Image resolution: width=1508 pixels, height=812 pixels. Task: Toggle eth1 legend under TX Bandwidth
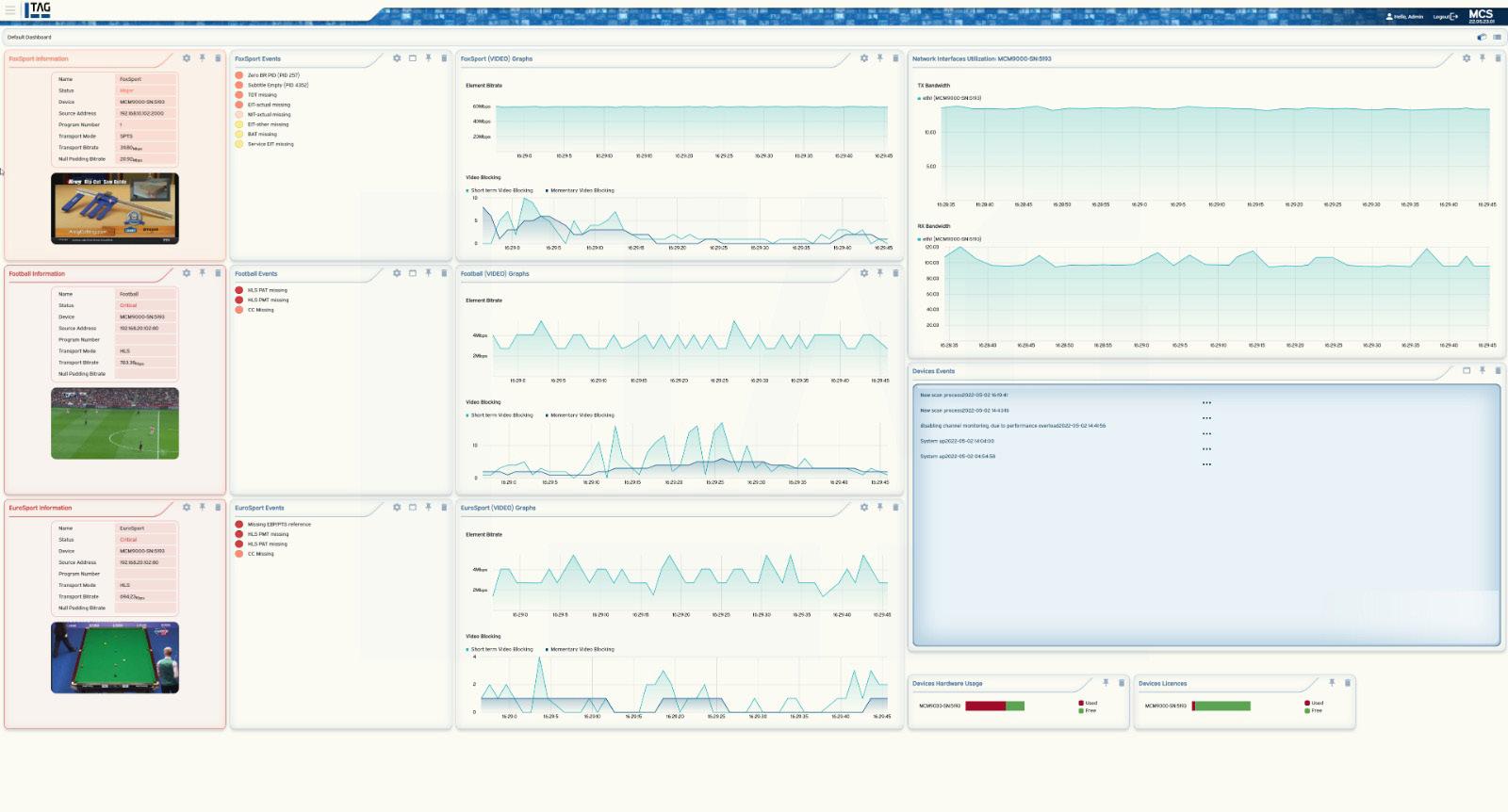(x=949, y=98)
